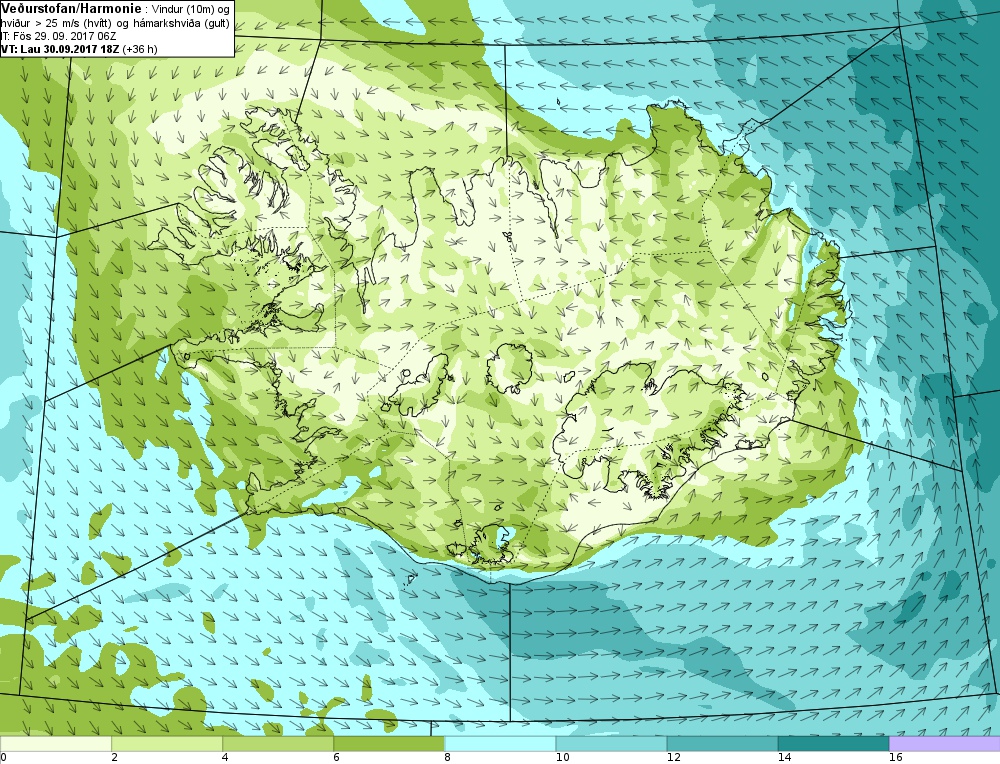Click the "IT: Fös 29. 09. 2017 06Z" initial time line
The image size is (1000, 764).
click(57, 36)
